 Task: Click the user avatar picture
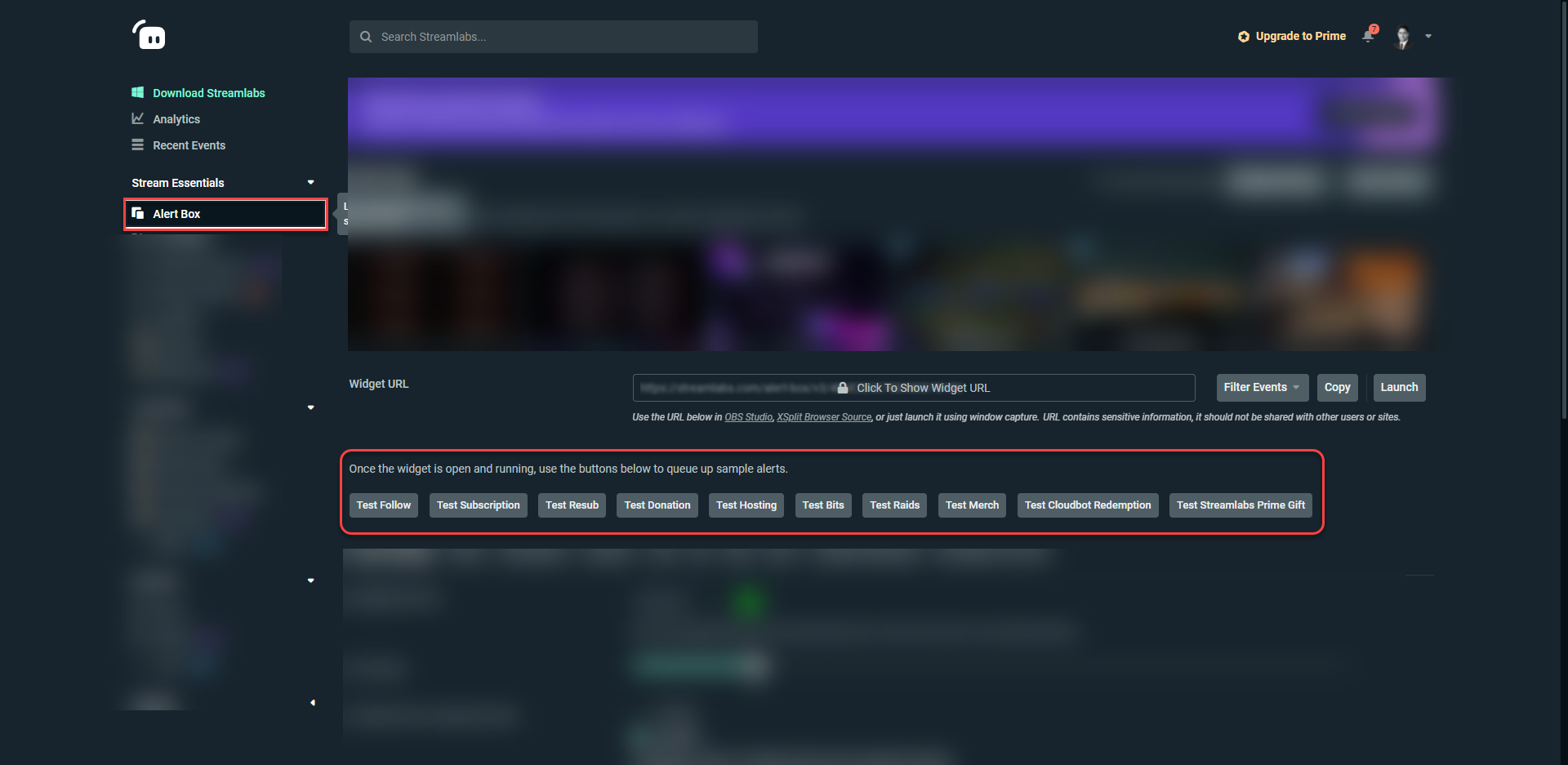tap(1403, 37)
